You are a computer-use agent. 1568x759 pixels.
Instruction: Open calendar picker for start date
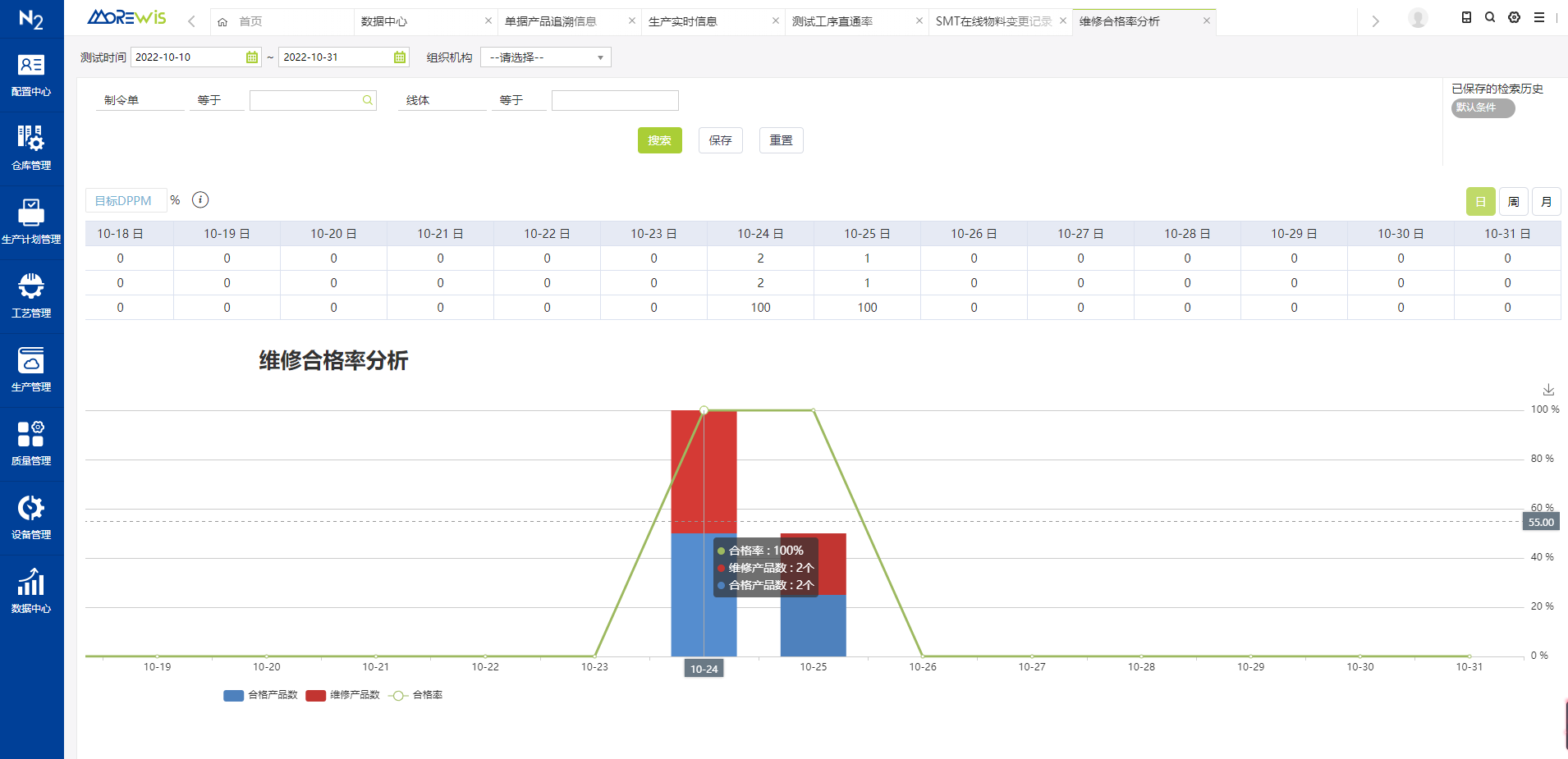(x=252, y=57)
